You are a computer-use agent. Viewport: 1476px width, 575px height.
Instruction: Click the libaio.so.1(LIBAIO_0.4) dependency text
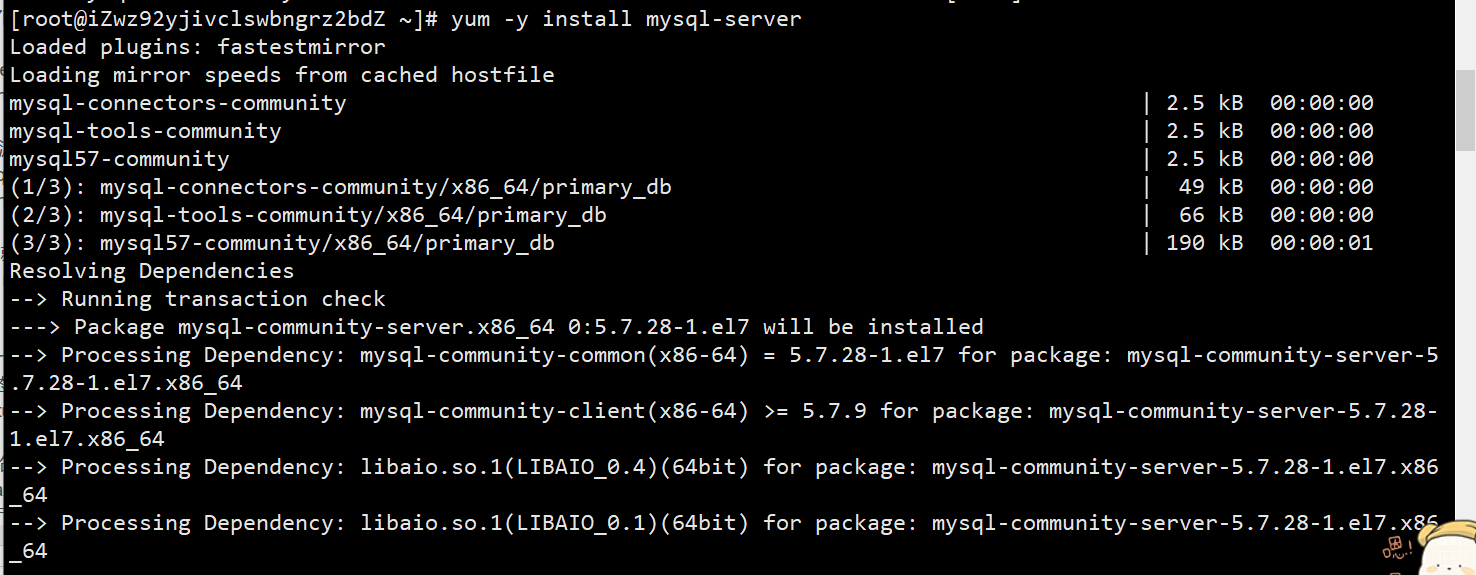[554, 467]
